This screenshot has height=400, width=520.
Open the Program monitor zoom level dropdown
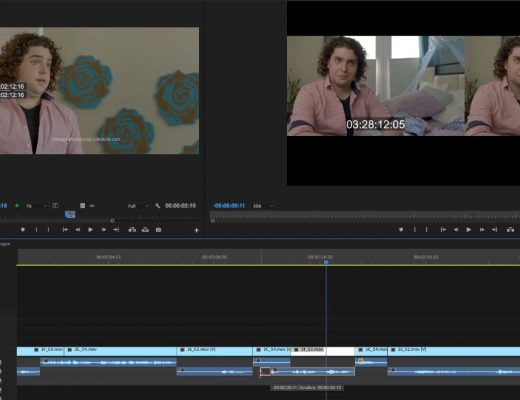(263, 206)
